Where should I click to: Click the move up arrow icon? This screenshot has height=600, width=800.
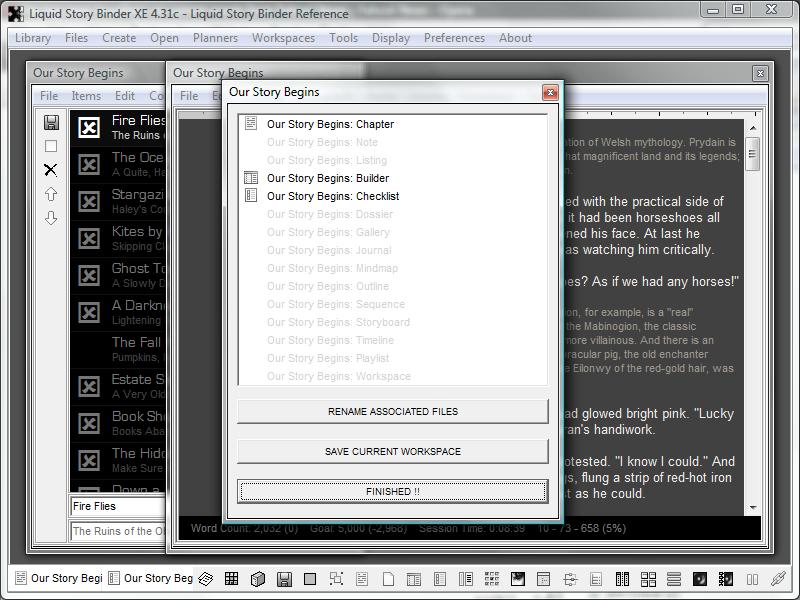tap(51, 194)
